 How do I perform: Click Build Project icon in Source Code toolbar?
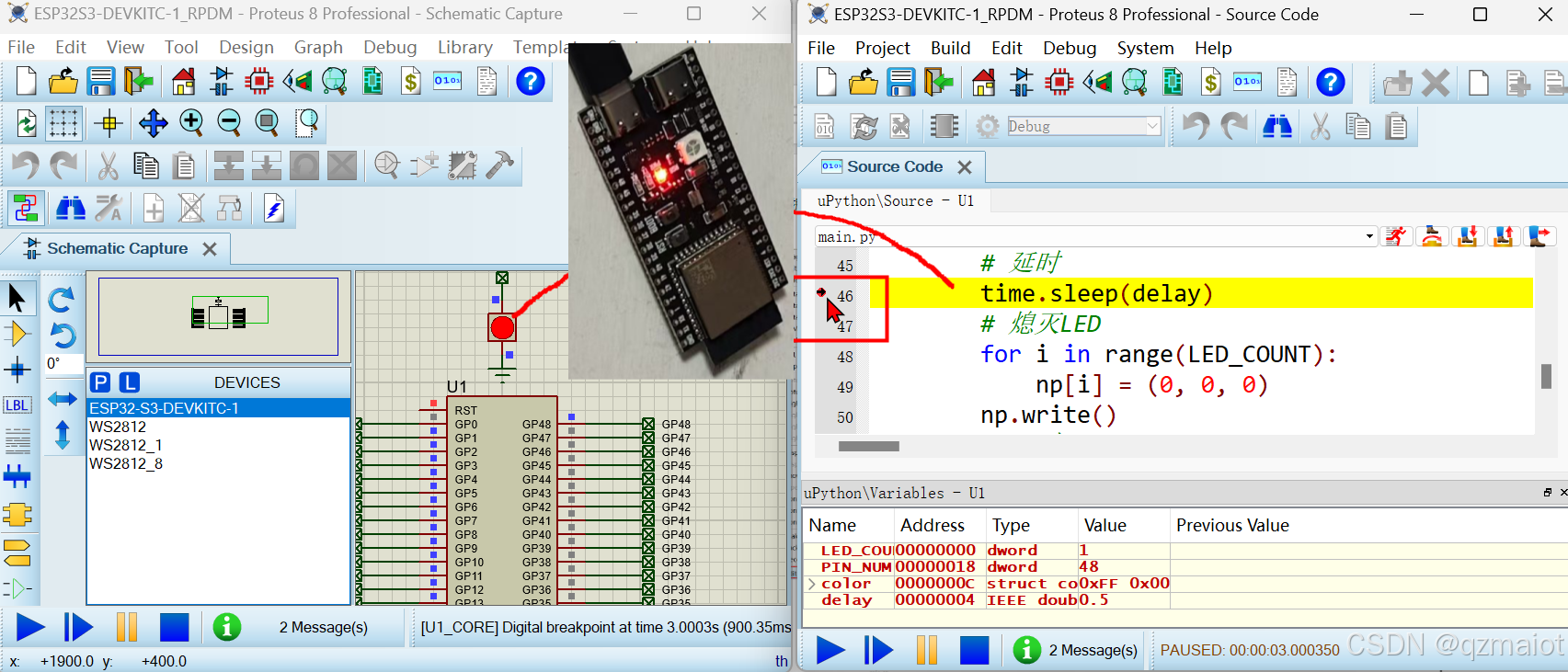(x=825, y=126)
